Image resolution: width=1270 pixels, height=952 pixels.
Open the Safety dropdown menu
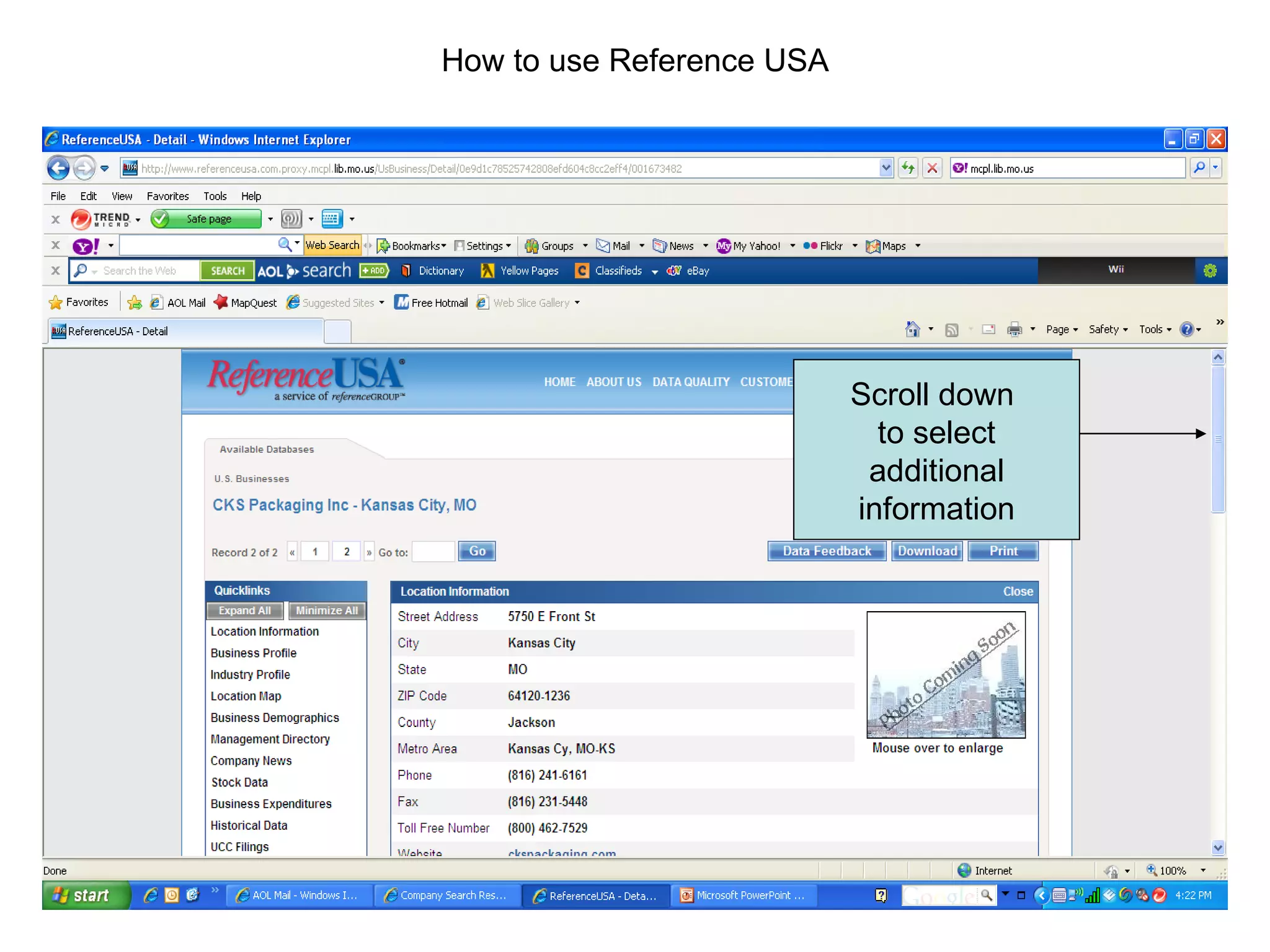[x=1108, y=330]
